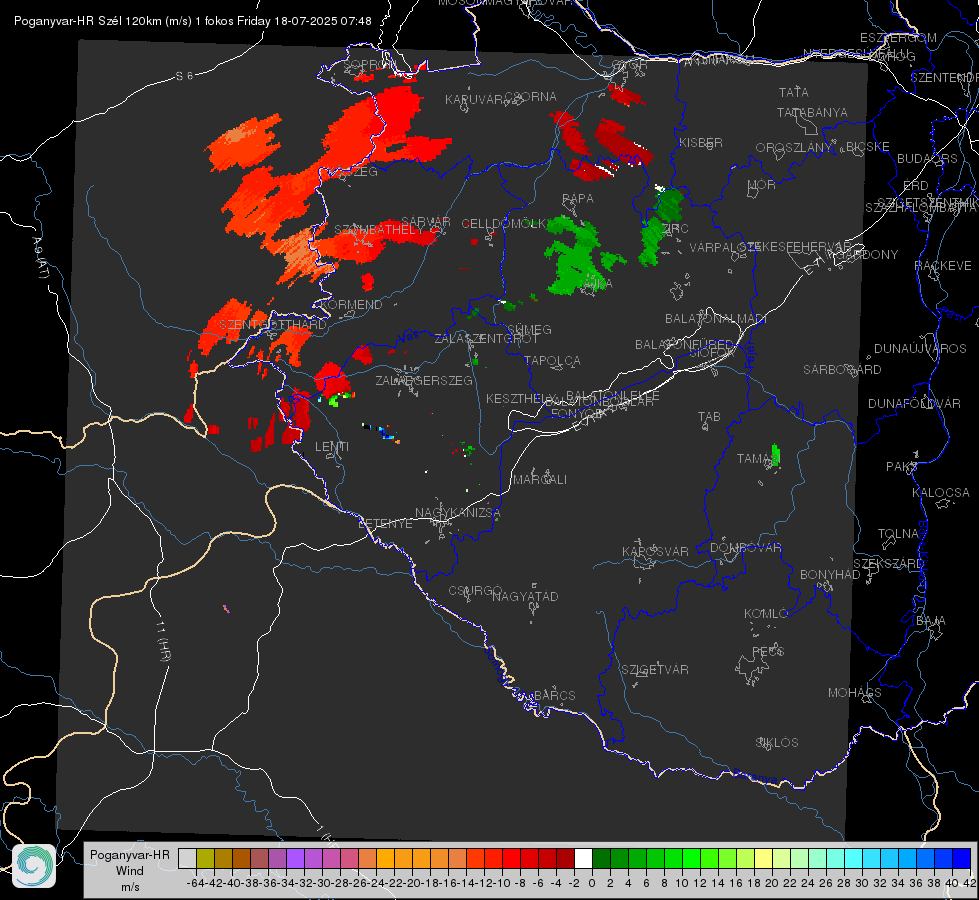
Task: Click the NAGYATAD city label
Action: pyautogui.click(x=525, y=596)
